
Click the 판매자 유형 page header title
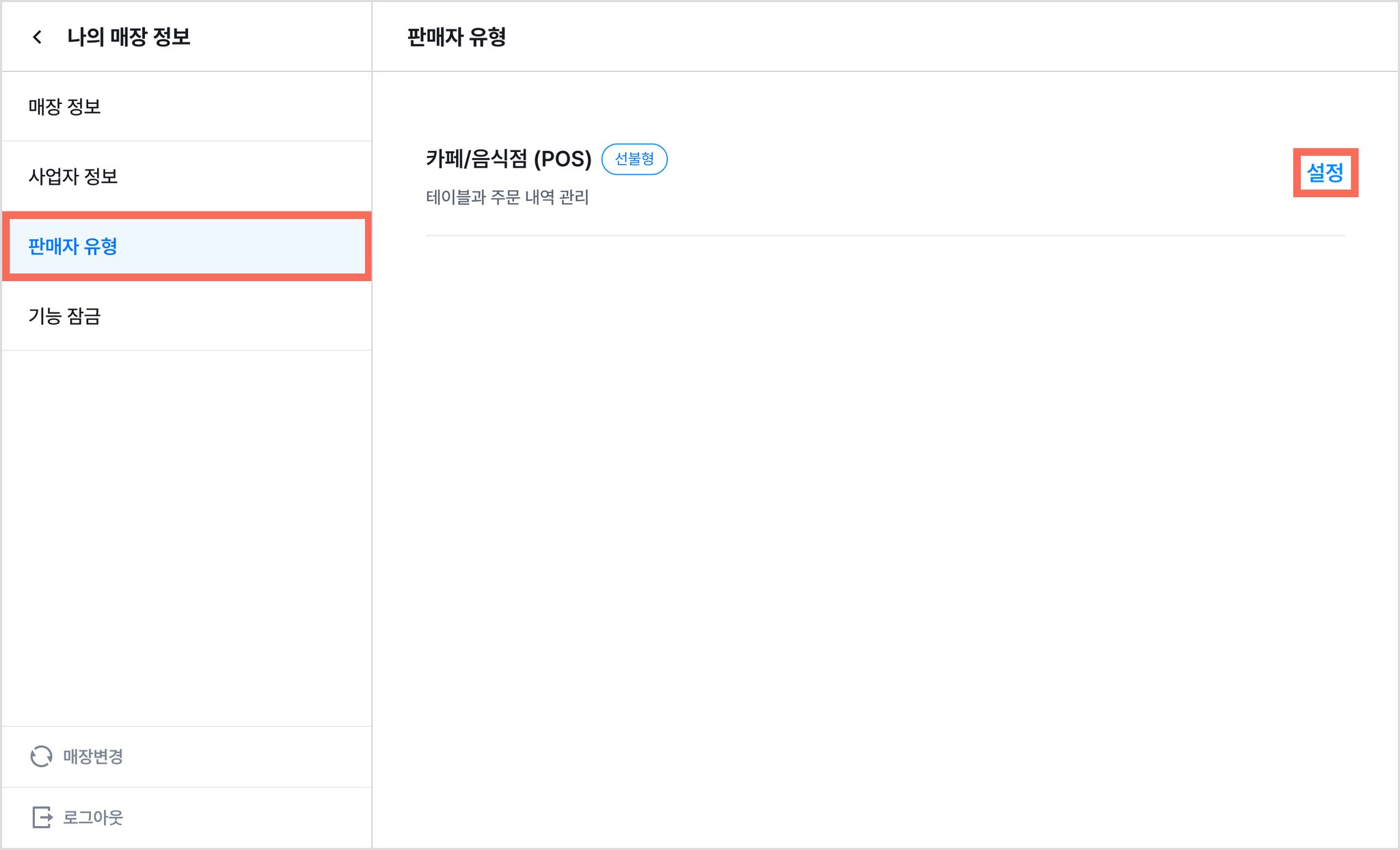tap(457, 37)
